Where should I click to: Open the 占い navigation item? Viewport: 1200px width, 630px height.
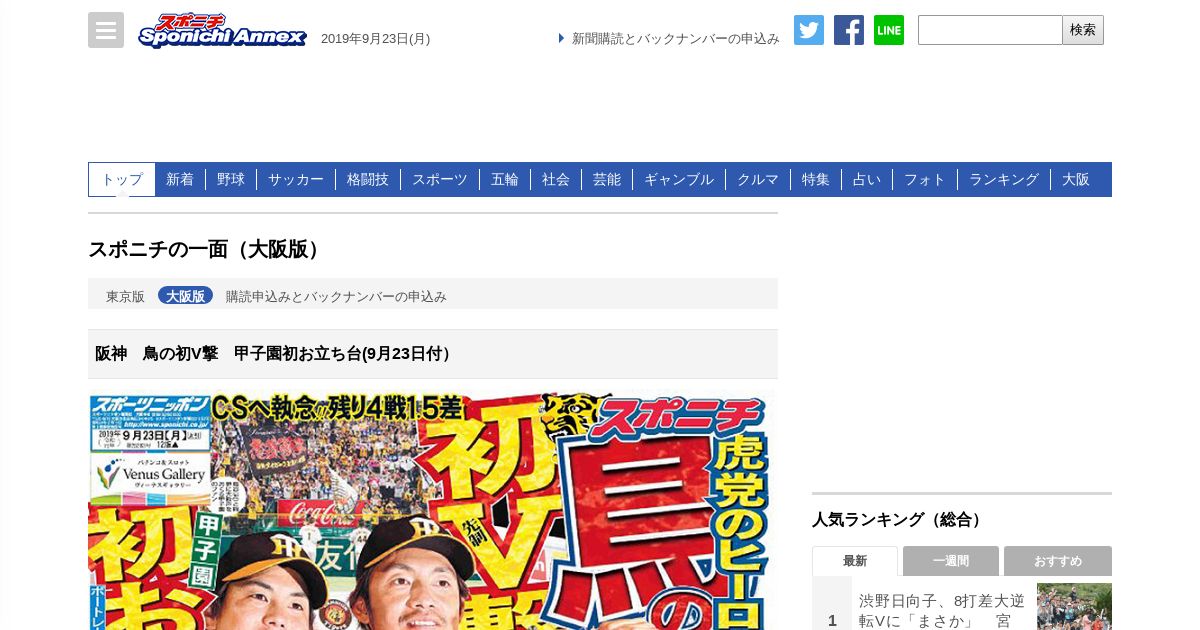pyautogui.click(x=867, y=179)
